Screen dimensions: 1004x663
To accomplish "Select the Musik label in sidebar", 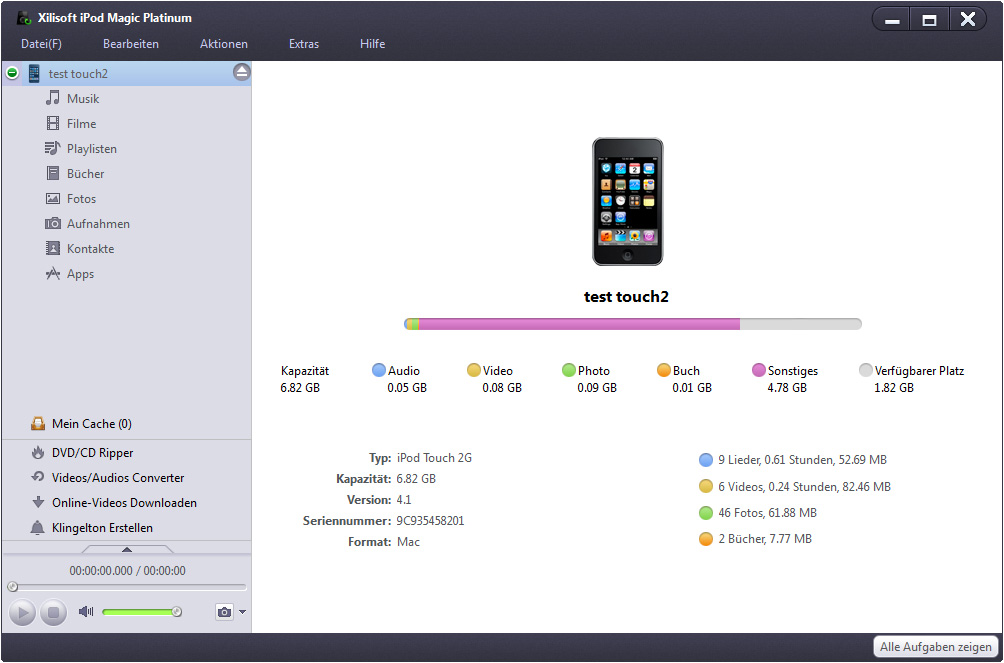I will pyautogui.click(x=83, y=99).
